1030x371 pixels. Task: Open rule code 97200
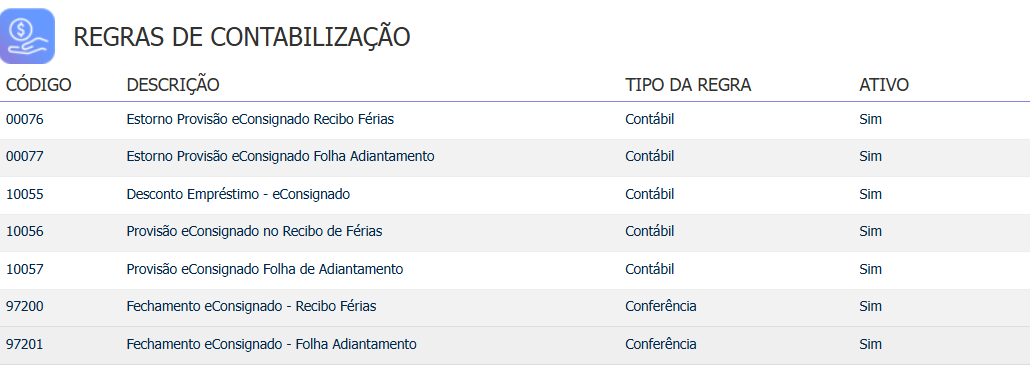click(24, 307)
